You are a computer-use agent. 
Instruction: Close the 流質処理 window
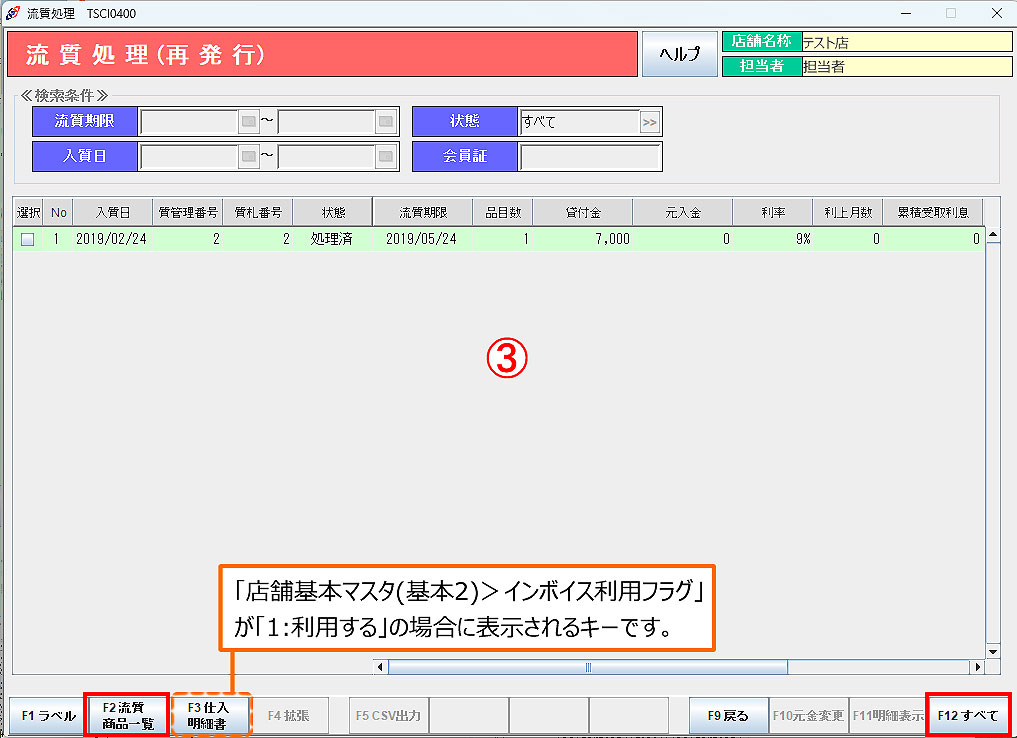tap(996, 13)
